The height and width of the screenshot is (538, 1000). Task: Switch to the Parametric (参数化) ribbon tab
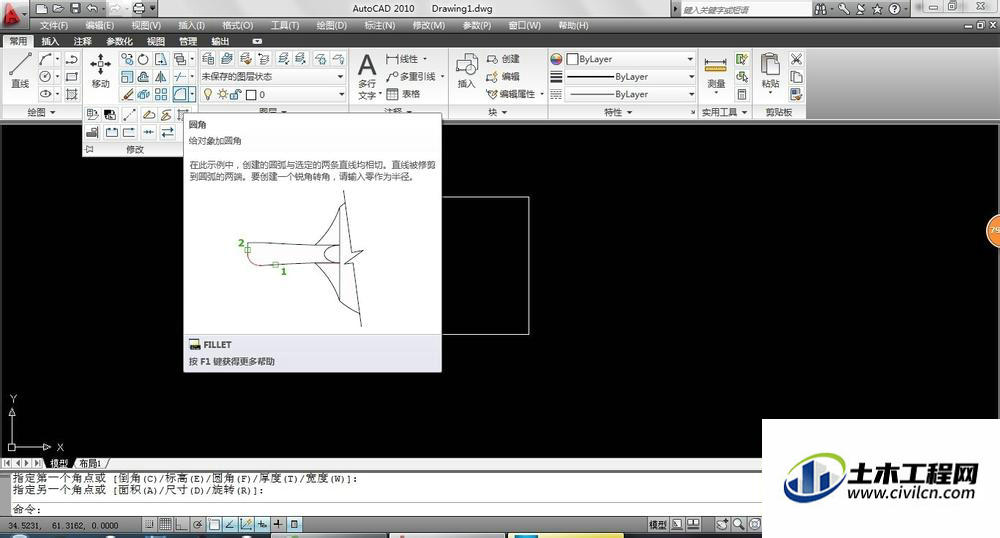coord(119,41)
